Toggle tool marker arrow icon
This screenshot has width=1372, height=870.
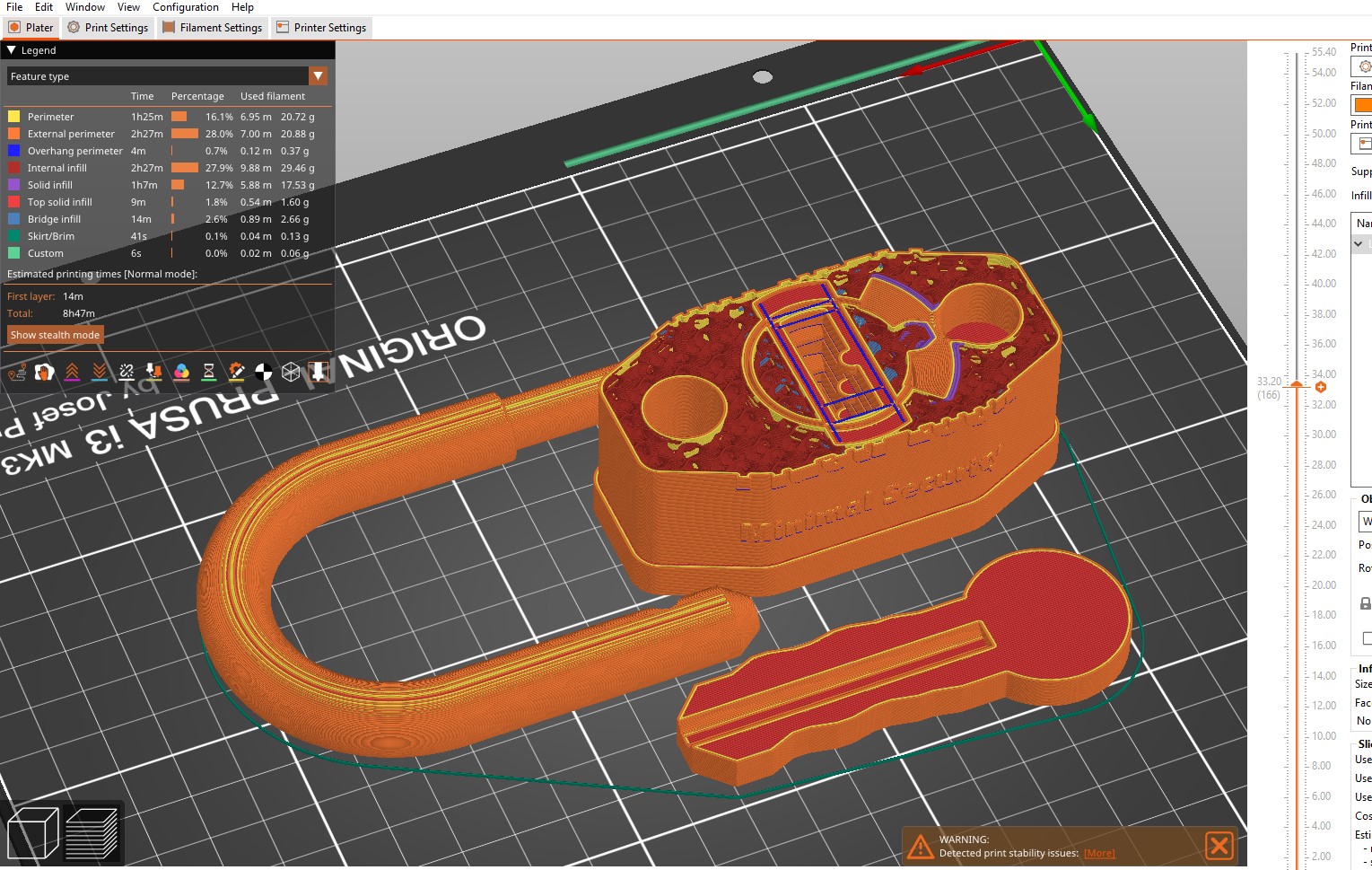(x=319, y=372)
